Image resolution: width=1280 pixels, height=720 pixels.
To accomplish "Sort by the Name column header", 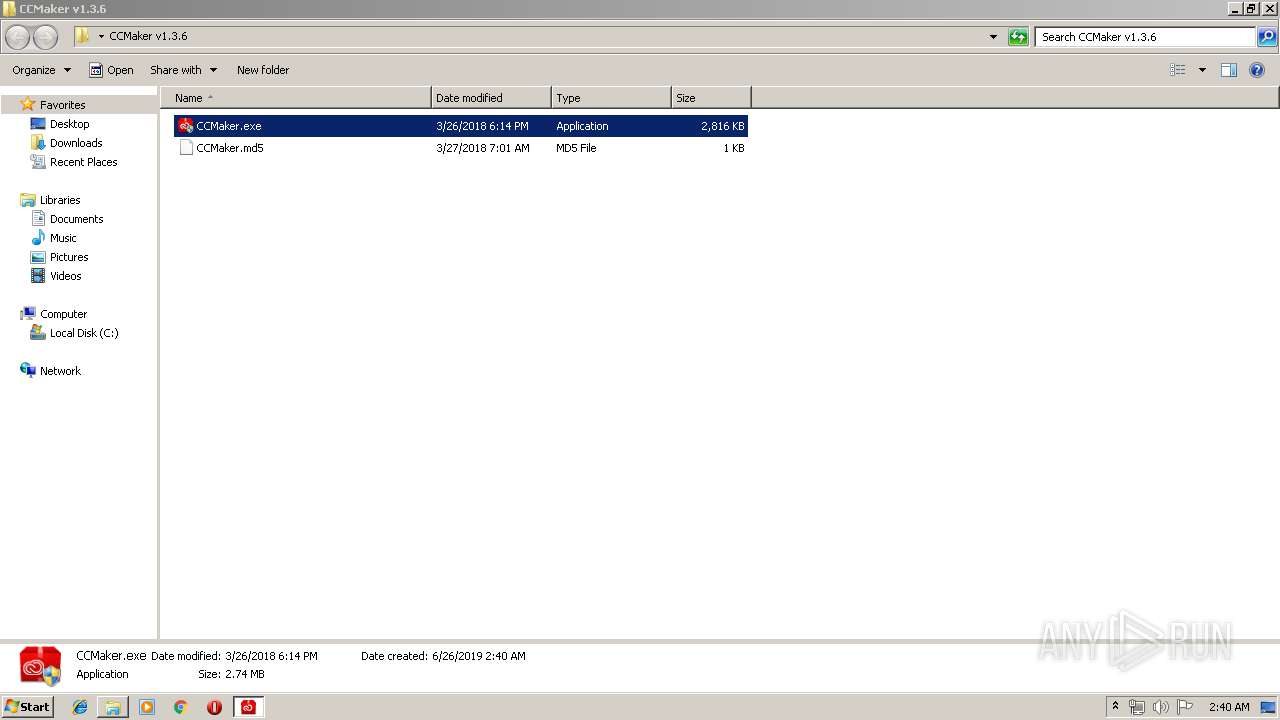I will tap(296, 98).
